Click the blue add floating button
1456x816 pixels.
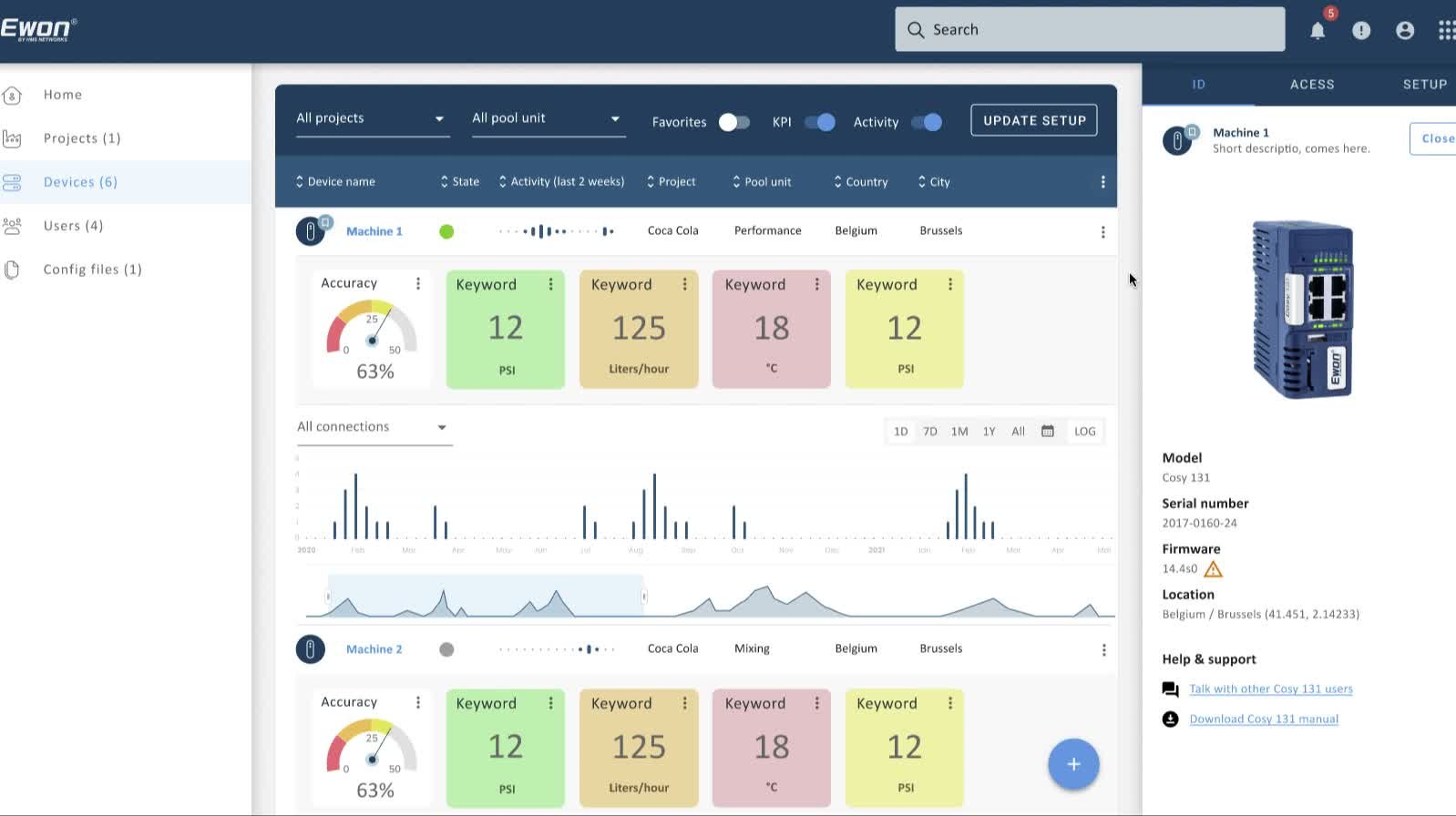click(1073, 764)
